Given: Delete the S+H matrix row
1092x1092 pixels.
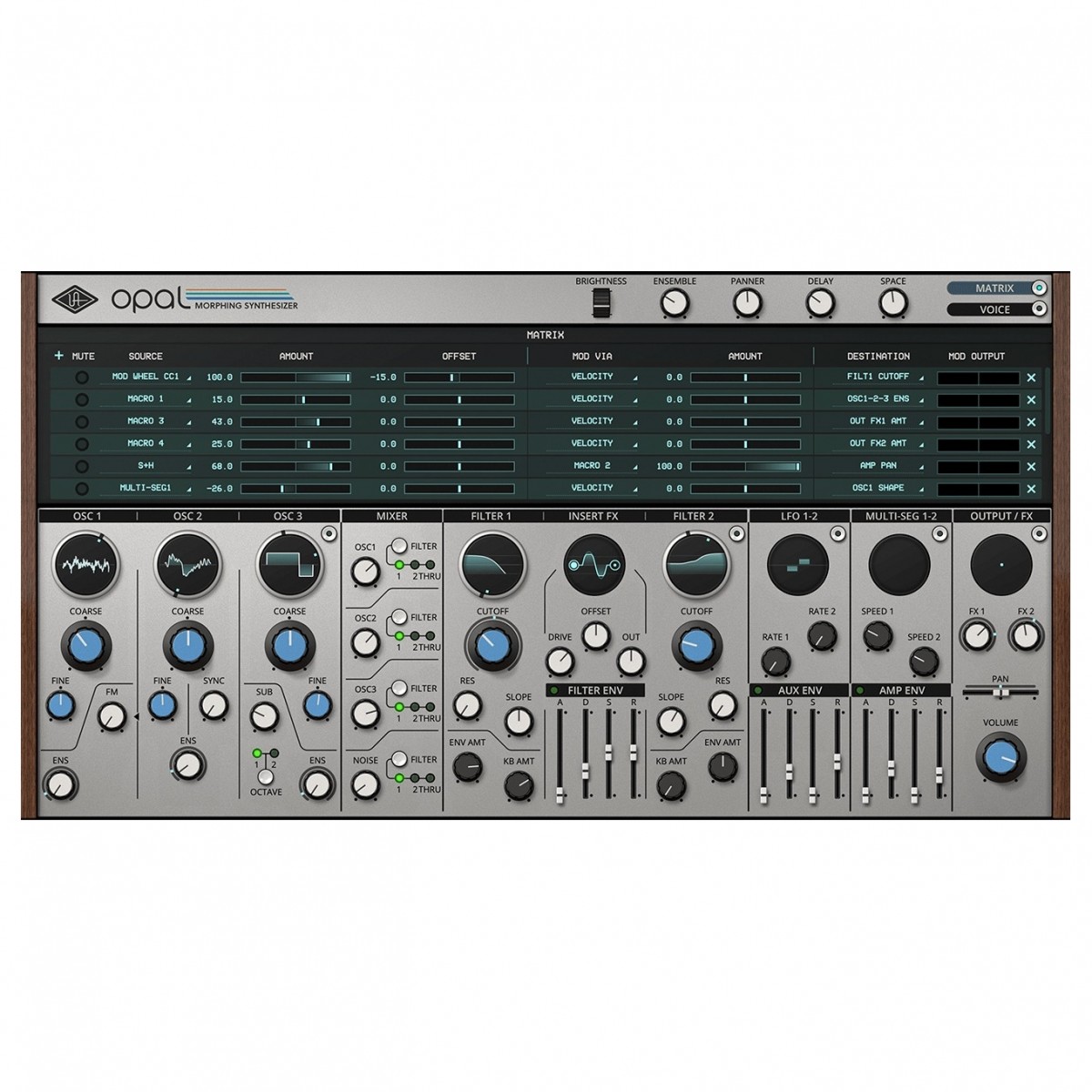Looking at the screenshot, I should click(x=1031, y=467).
